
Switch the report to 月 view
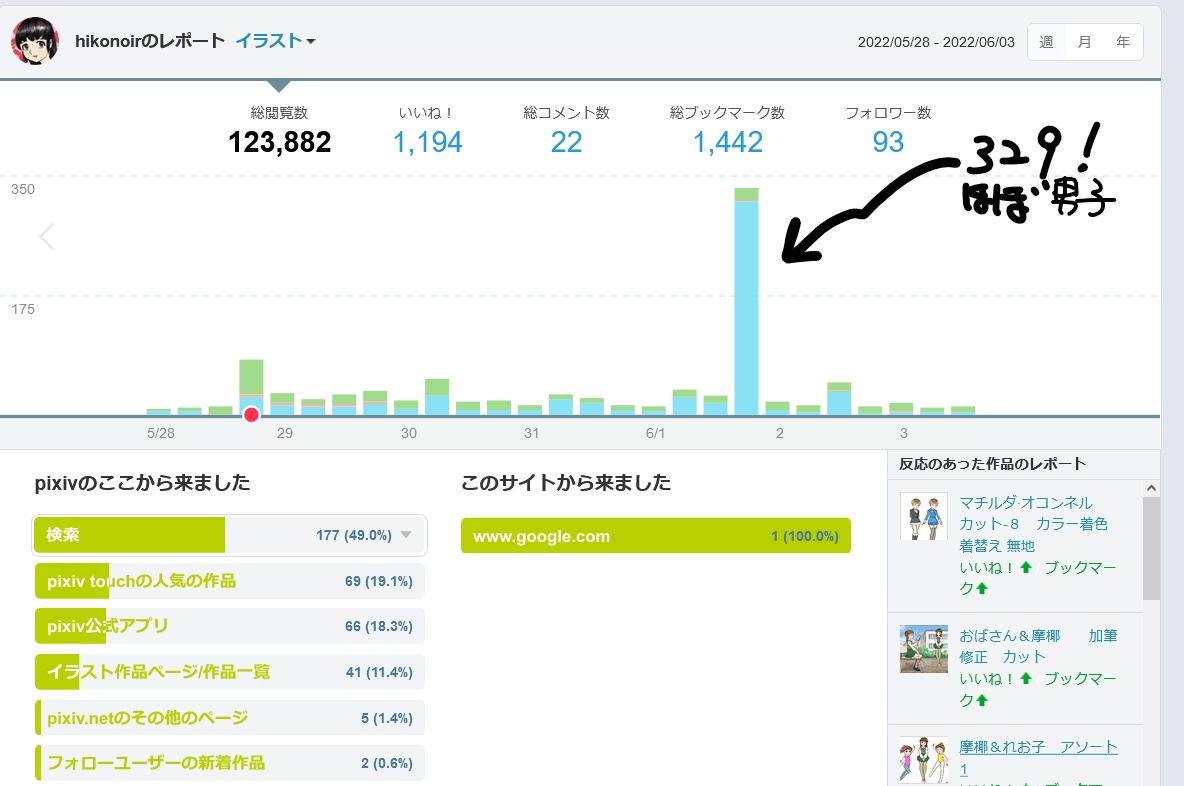pyautogui.click(x=1084, y=42)
